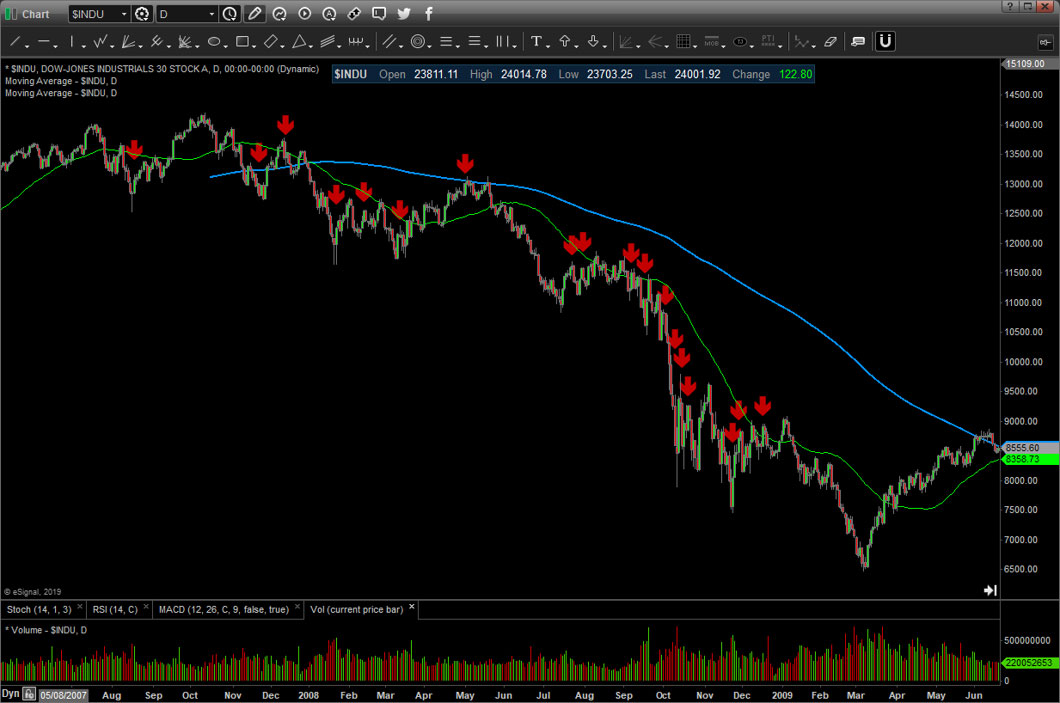The width and height of the screenshot is (1060, 703).
Task: Click the Chart window title icon
Action: click(x=11, y=14)
